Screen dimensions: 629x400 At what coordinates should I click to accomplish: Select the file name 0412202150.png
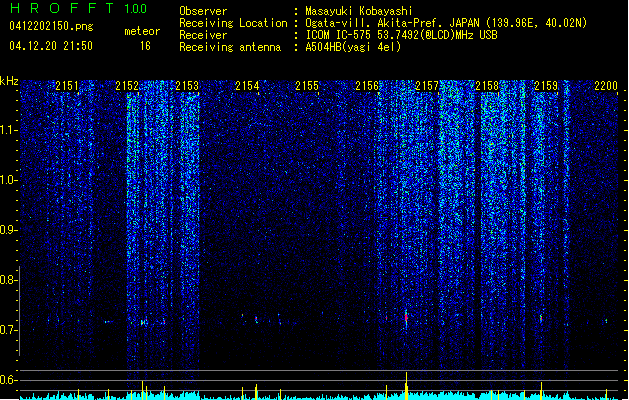[x=51, y=27]
